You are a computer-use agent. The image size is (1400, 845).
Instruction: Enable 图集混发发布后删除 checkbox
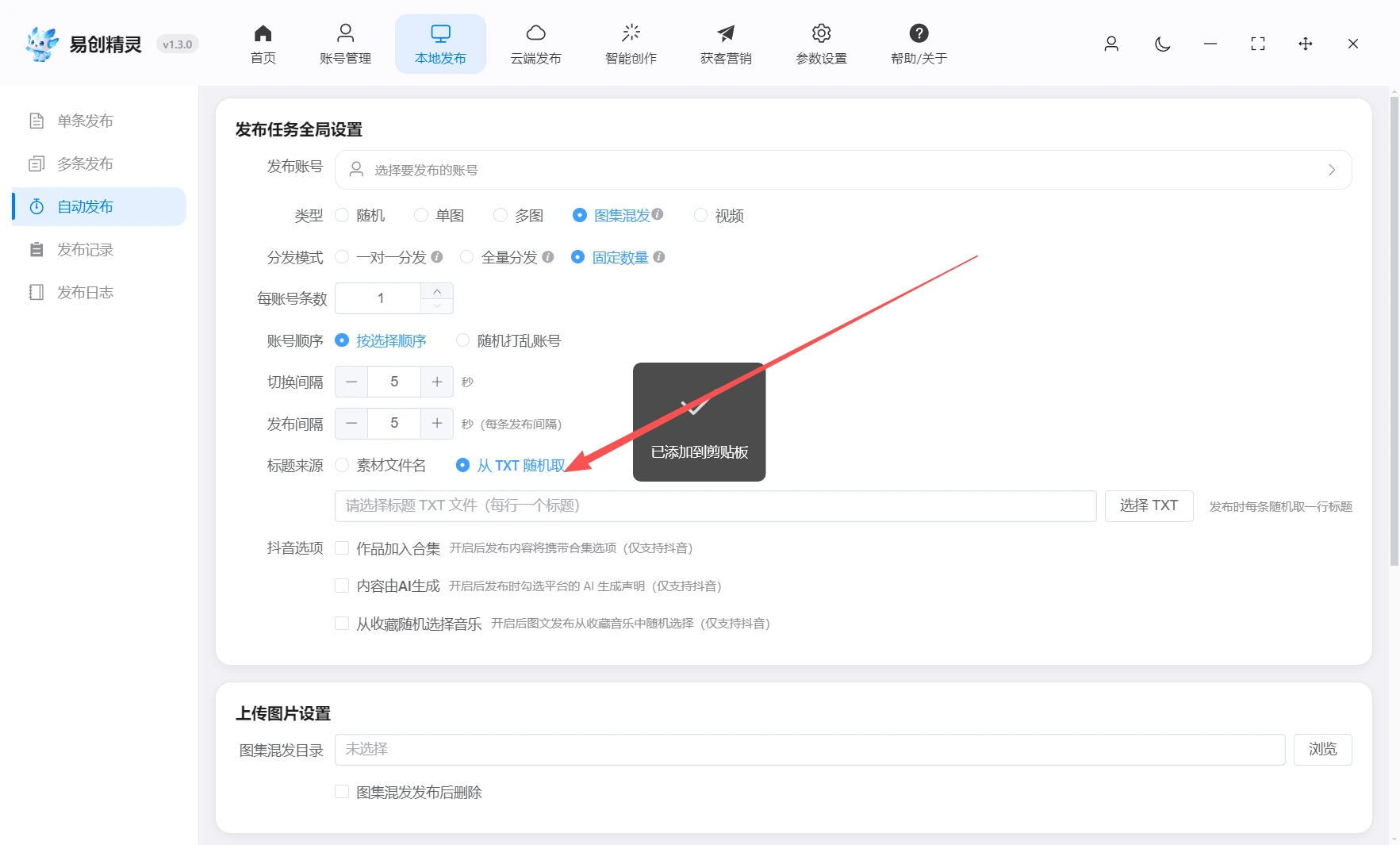coord(342,792)
